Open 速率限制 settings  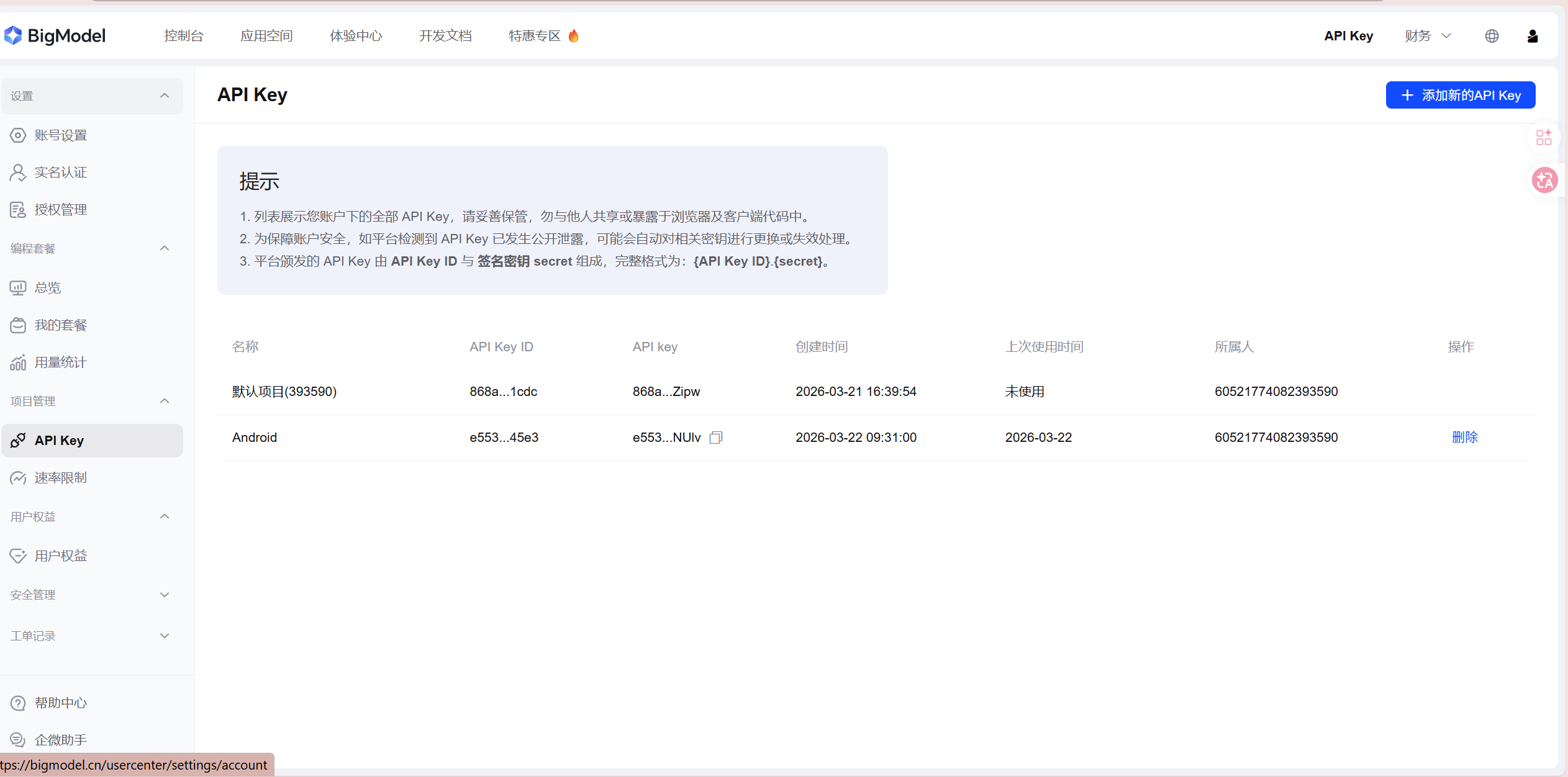[61, 478]
